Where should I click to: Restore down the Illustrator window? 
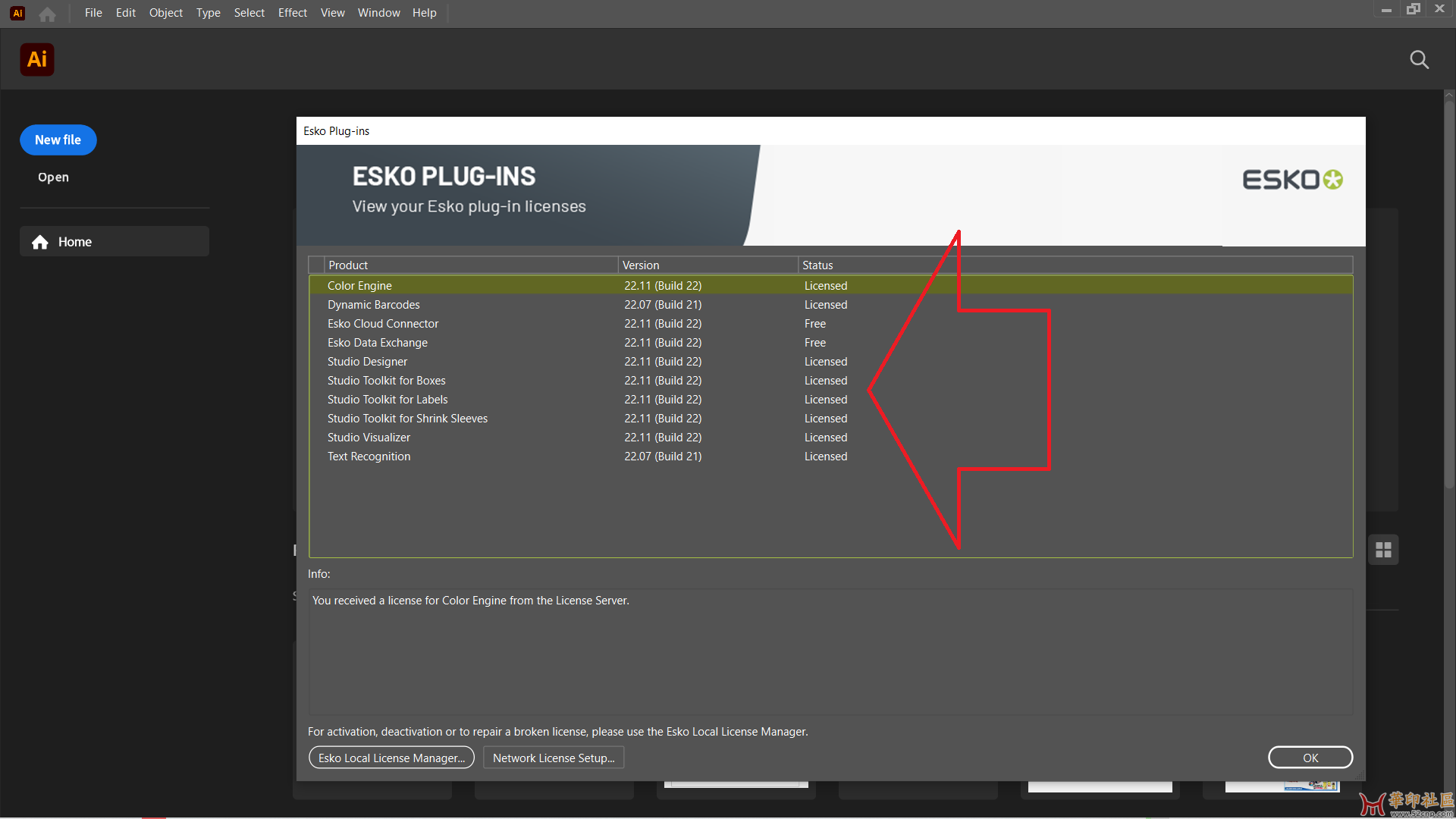[1413, 10]
